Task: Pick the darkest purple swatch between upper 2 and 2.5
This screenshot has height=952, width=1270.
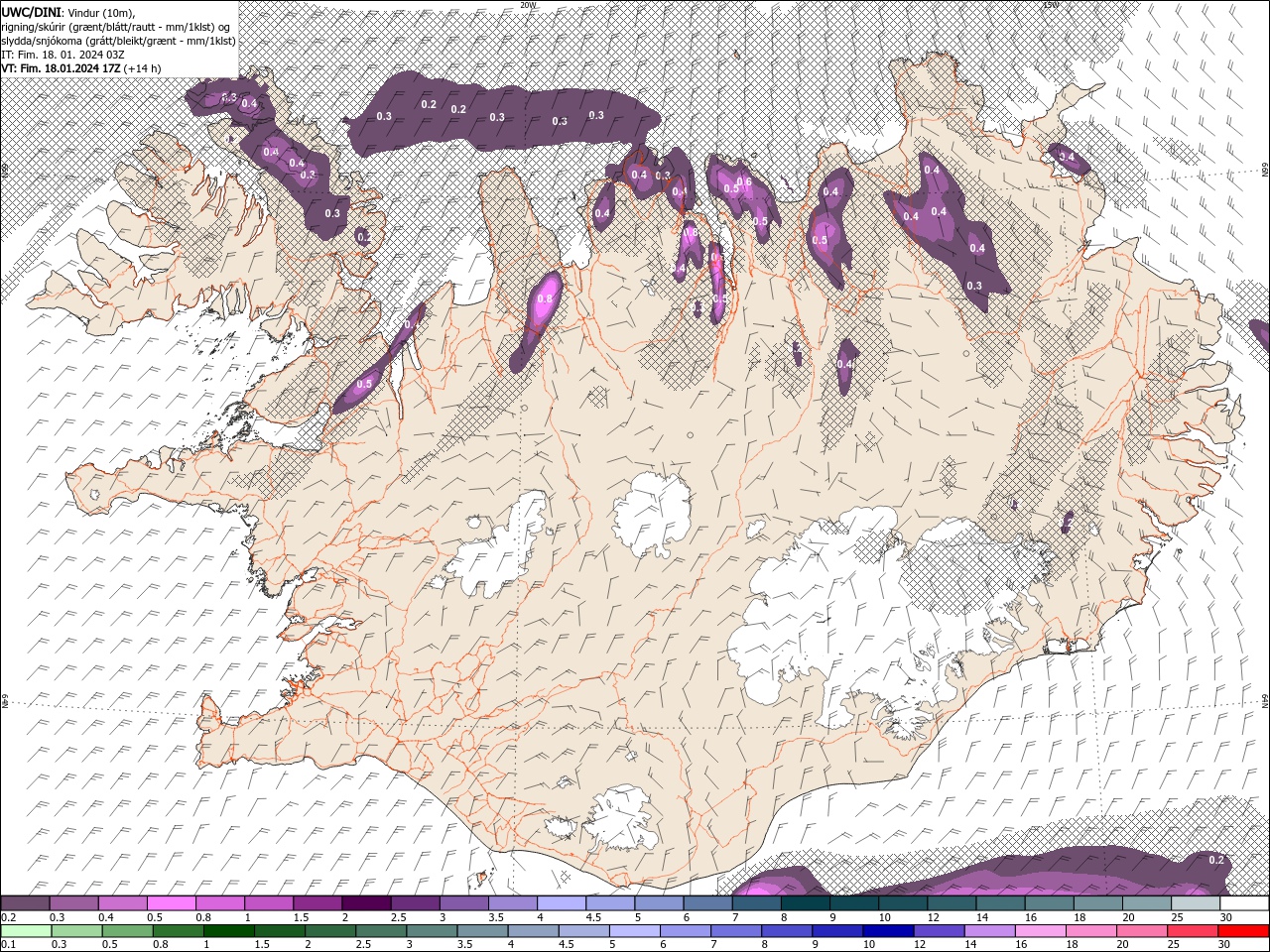Action: pos(366,903)
